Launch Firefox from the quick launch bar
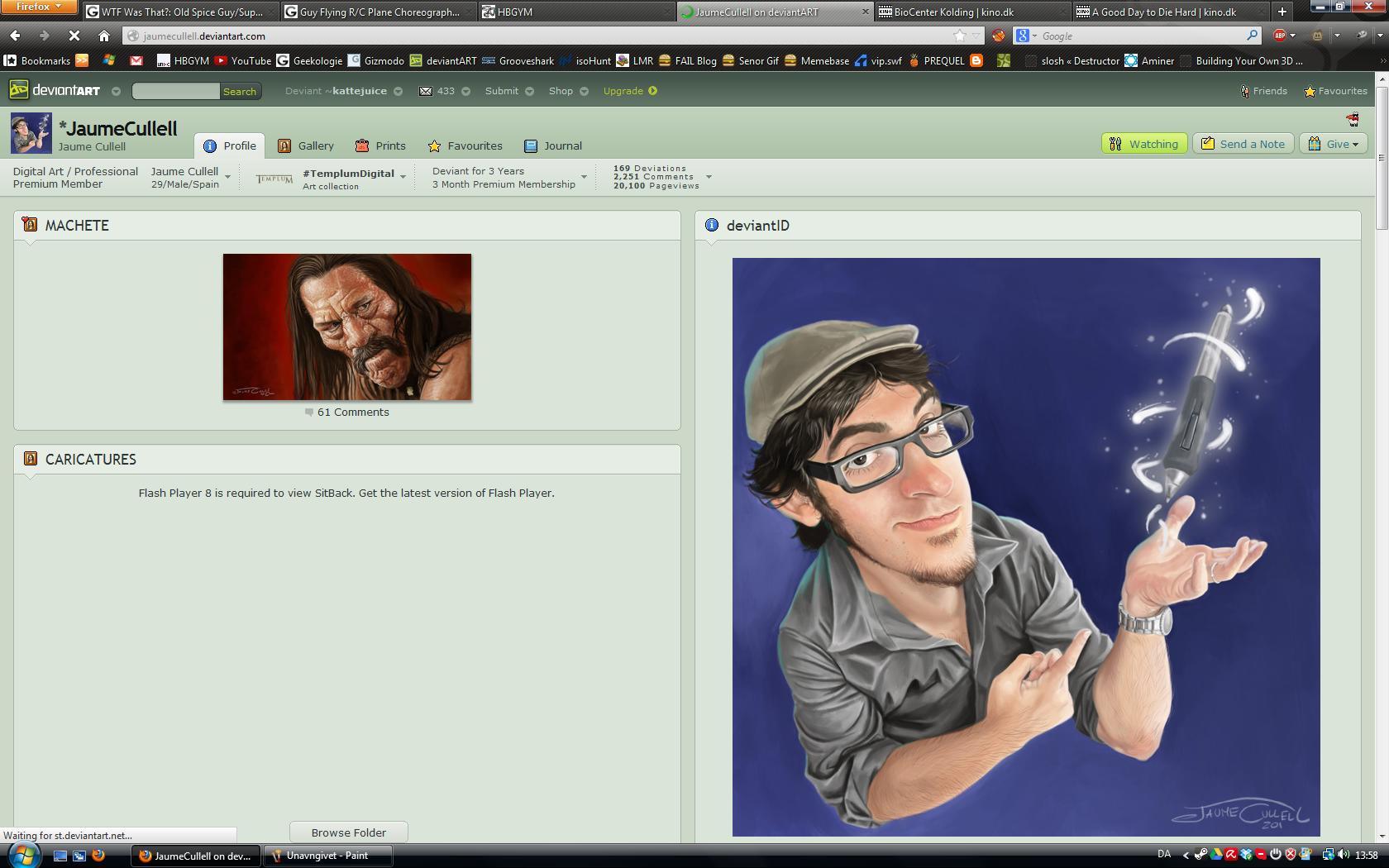The image size is (1389, 868). click(x=98, y=856)
